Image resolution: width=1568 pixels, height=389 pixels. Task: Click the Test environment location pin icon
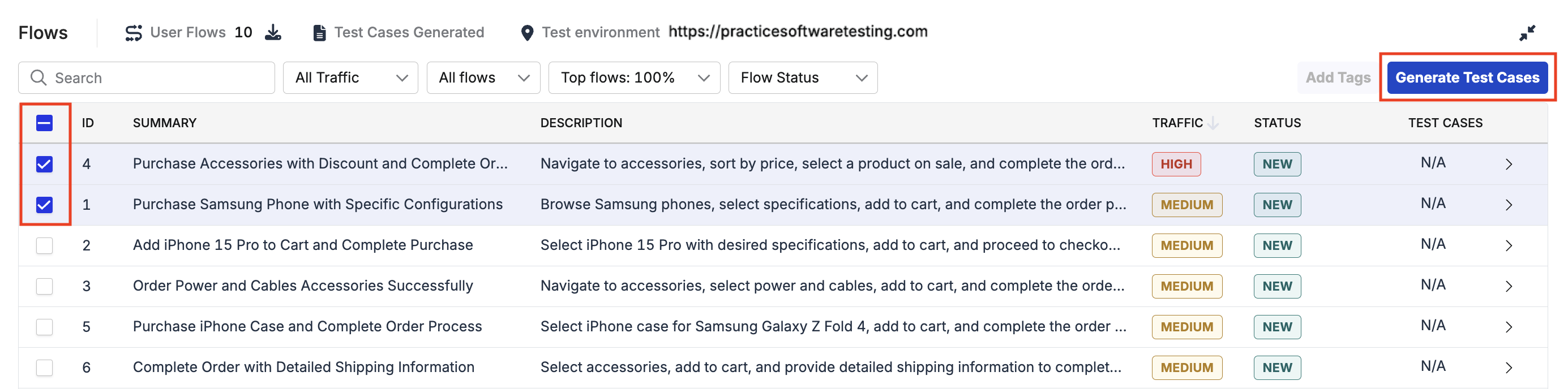click(x=526, y=32)
